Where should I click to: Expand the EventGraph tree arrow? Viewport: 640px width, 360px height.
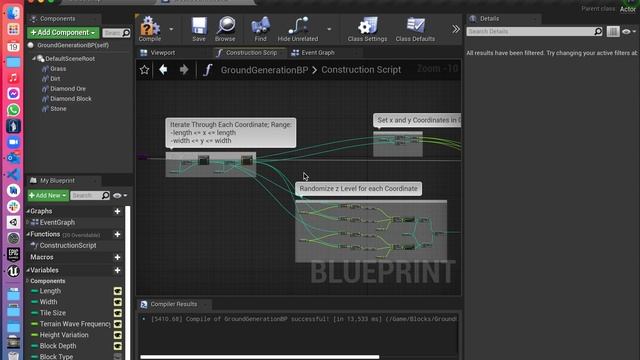point(28,222)
